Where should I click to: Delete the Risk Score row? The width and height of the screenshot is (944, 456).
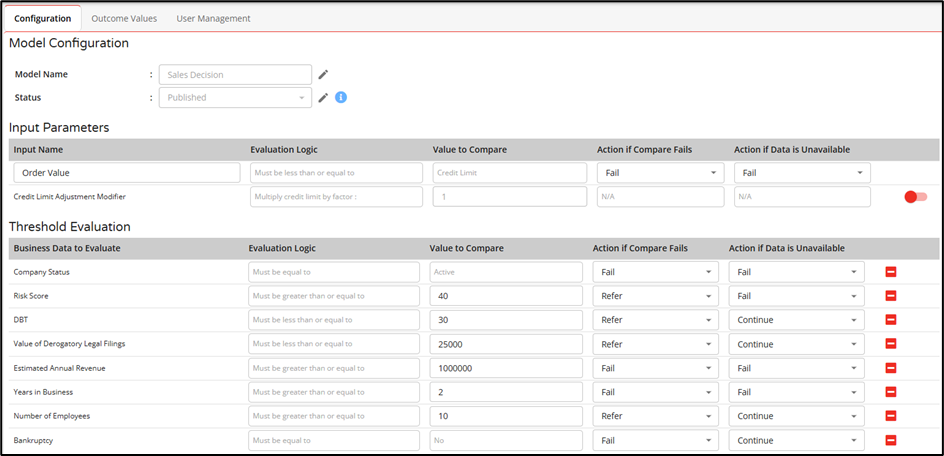(x=890, y=296)
